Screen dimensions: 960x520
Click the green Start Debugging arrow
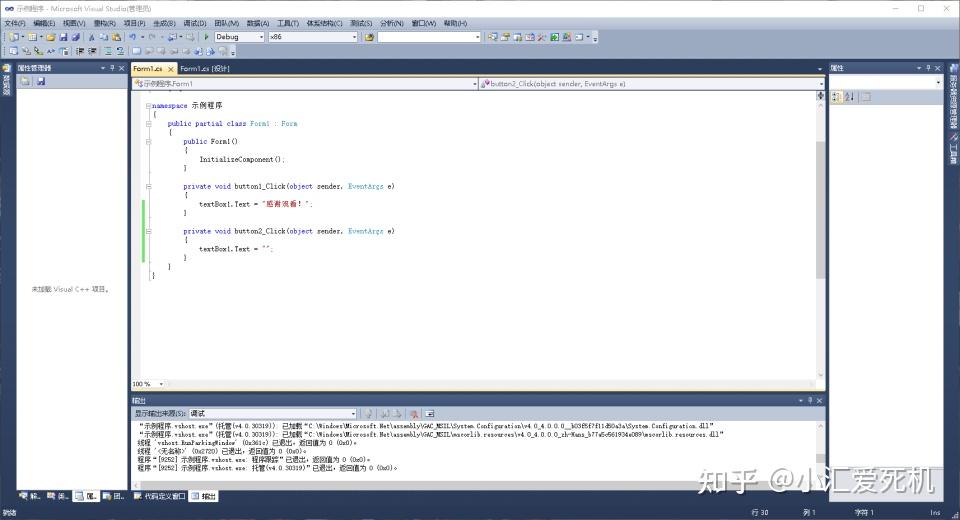tap(206, 37)
